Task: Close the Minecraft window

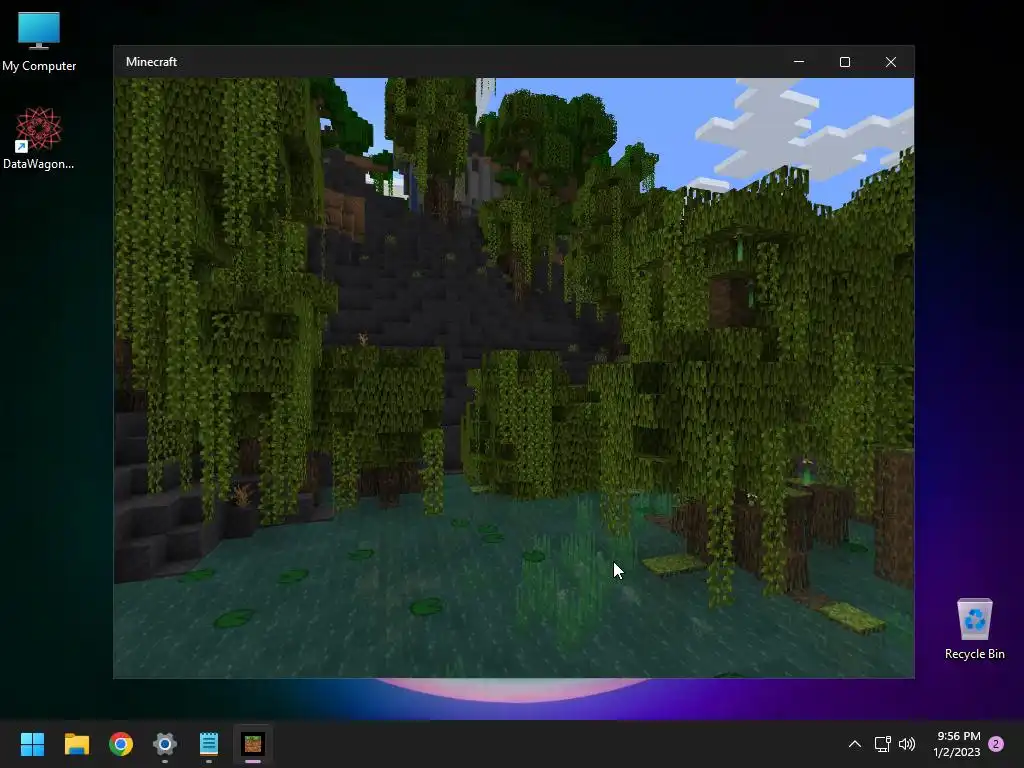Action: click(x=891, y=62)
